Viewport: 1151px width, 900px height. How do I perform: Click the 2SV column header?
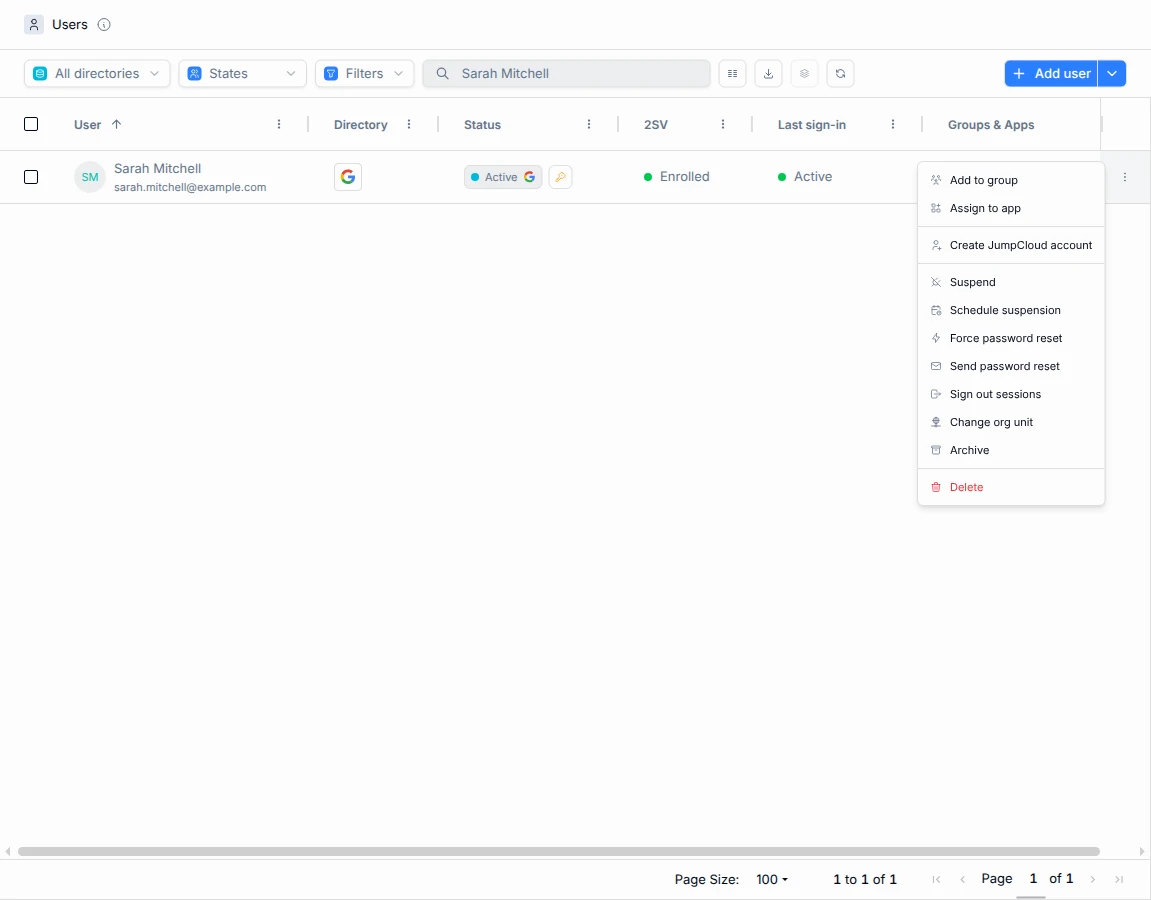(656, 125)
